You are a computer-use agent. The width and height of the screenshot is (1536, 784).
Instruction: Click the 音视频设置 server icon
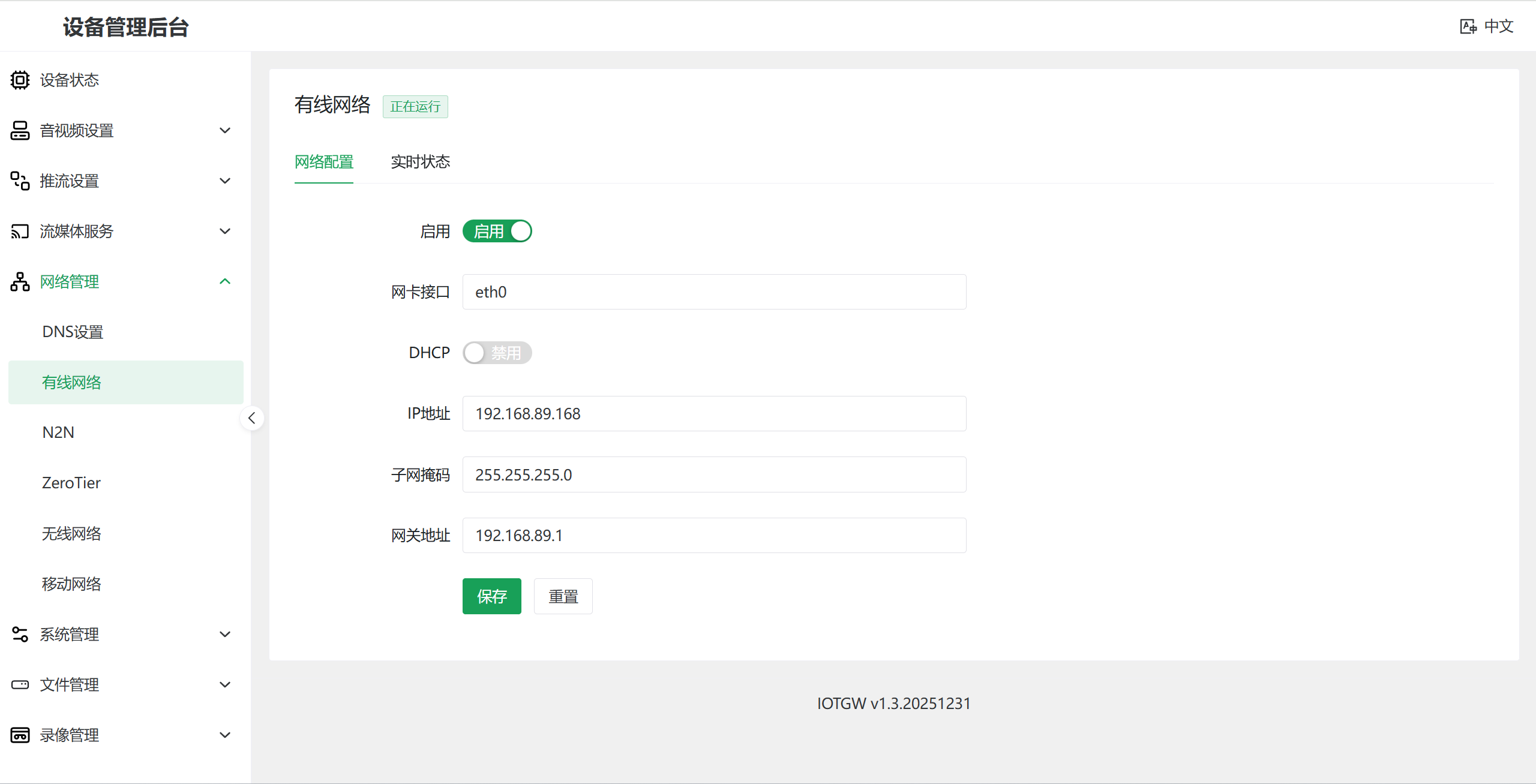[x=20, y=130]
